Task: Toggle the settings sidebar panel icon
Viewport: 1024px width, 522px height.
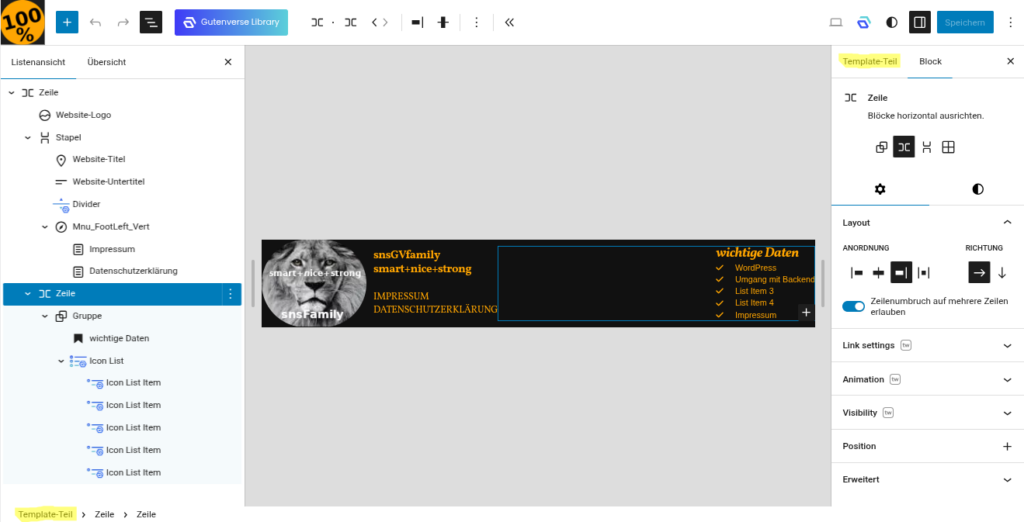Action: tap(920, 22)
